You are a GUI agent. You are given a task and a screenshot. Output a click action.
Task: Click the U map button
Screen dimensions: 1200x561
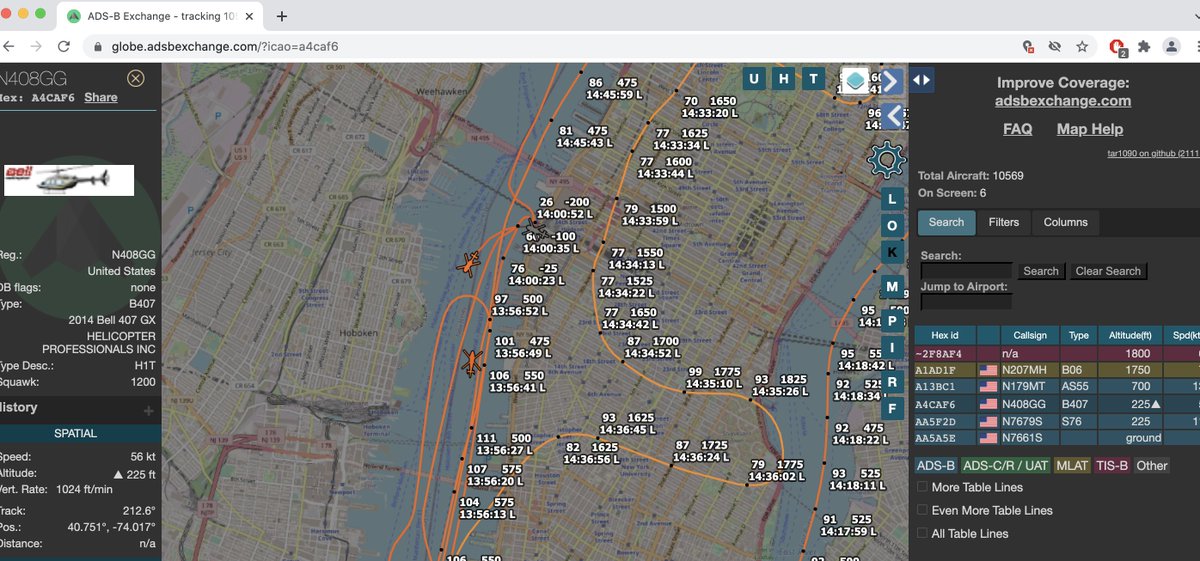click(x=754, y=79)
